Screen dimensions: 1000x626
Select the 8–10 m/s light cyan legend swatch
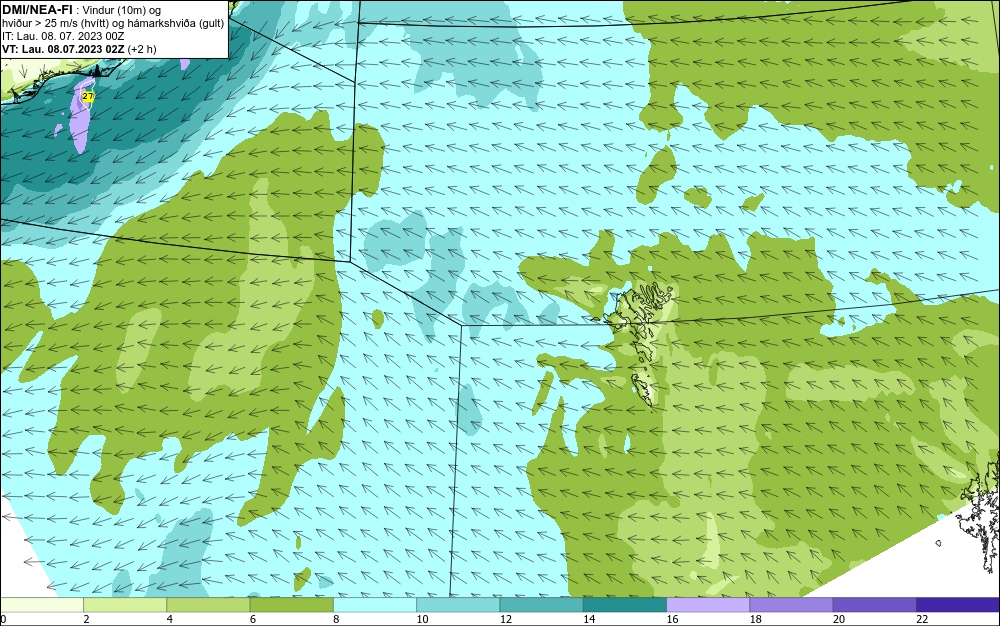pyautogui.click(x=375, y=604)
